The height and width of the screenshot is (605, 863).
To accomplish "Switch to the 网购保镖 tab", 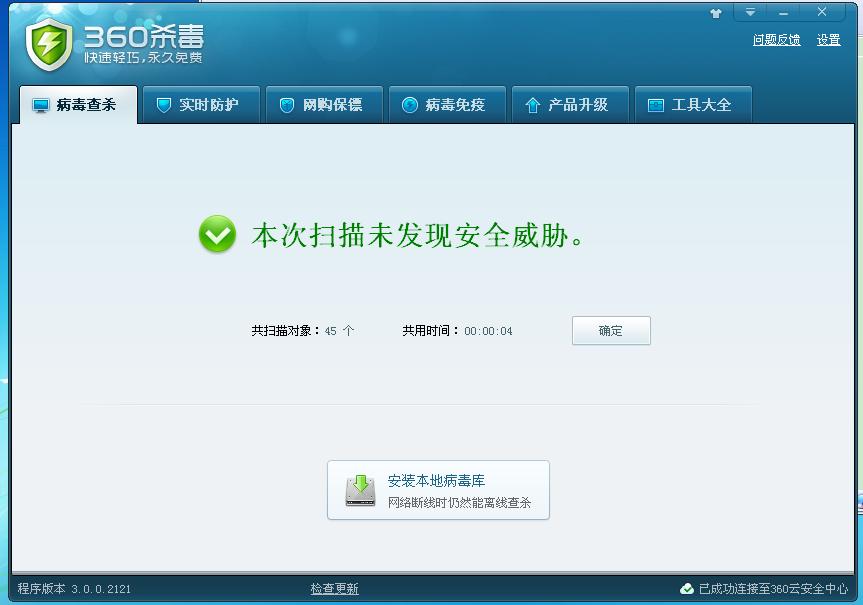I will tap(324, 105).
